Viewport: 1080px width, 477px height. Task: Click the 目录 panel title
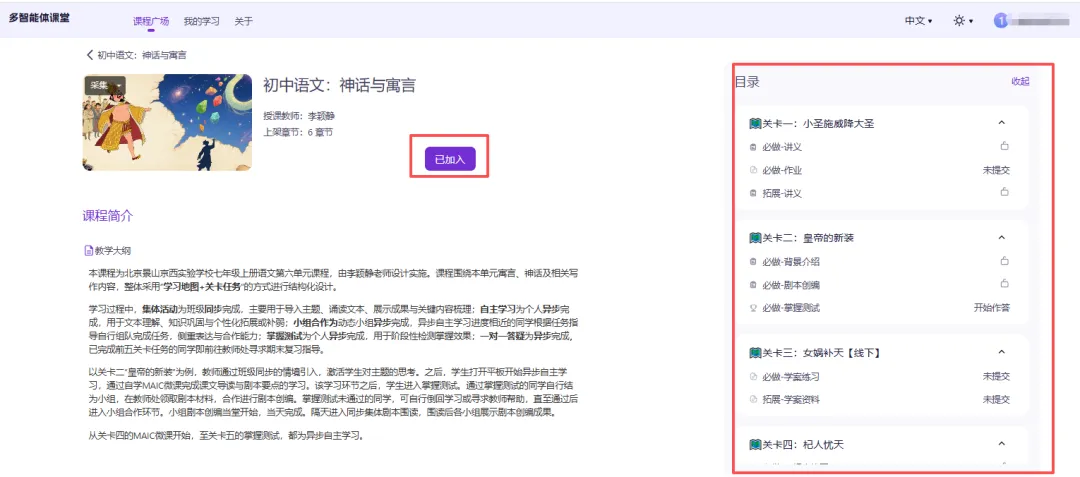[747, 82]
